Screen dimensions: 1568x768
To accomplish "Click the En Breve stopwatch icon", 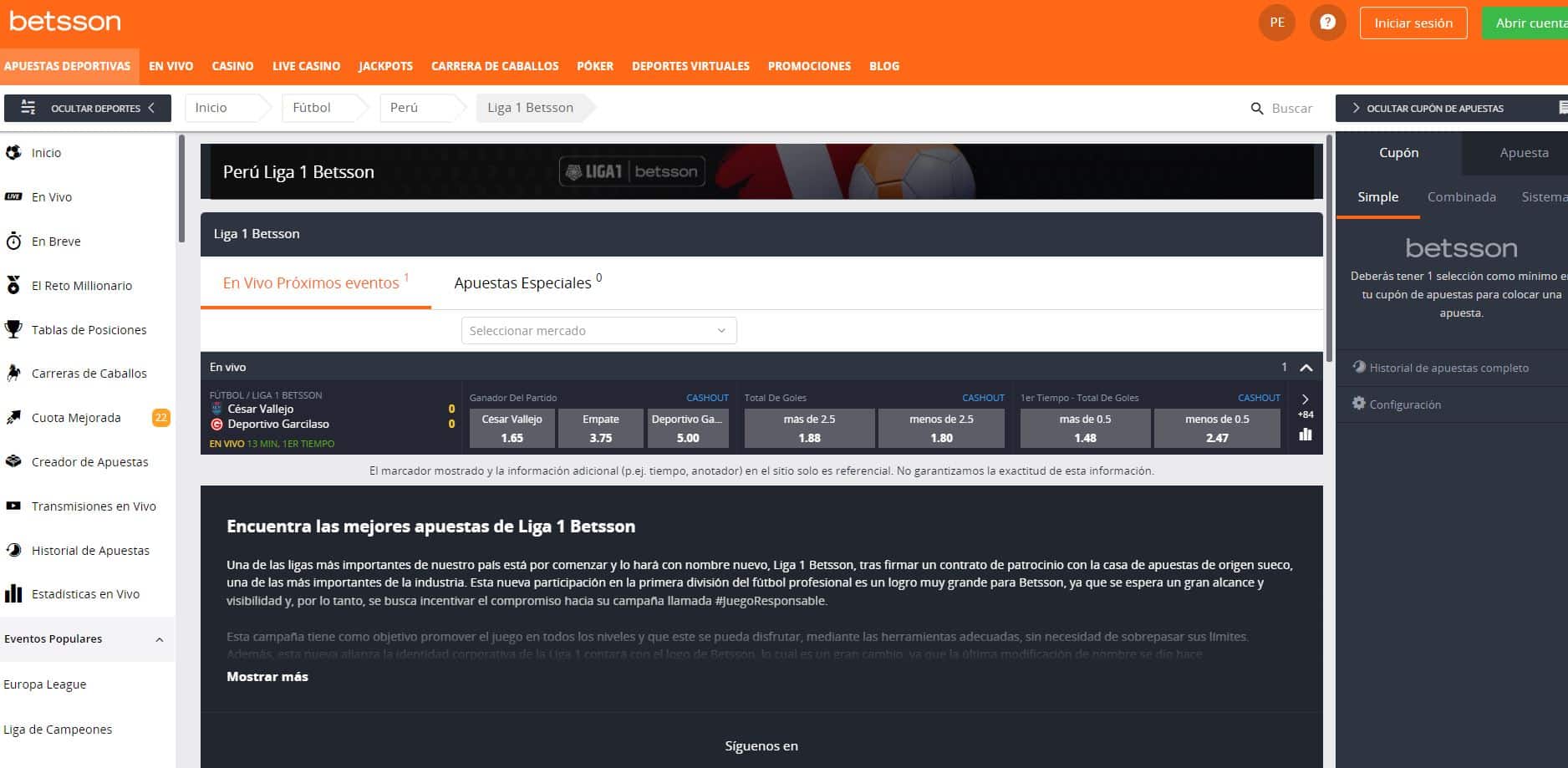I will point(13,242).
